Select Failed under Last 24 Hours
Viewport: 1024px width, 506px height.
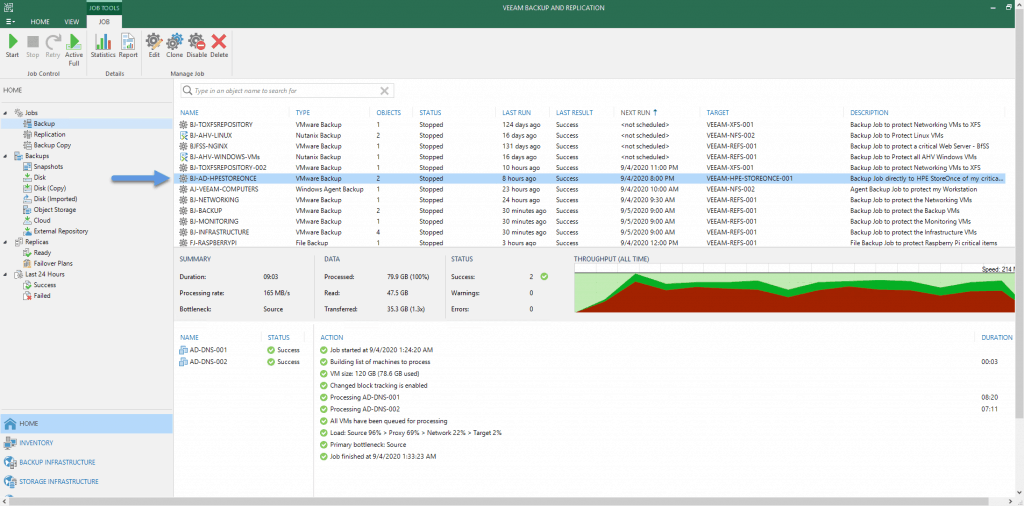click(37, 296)
